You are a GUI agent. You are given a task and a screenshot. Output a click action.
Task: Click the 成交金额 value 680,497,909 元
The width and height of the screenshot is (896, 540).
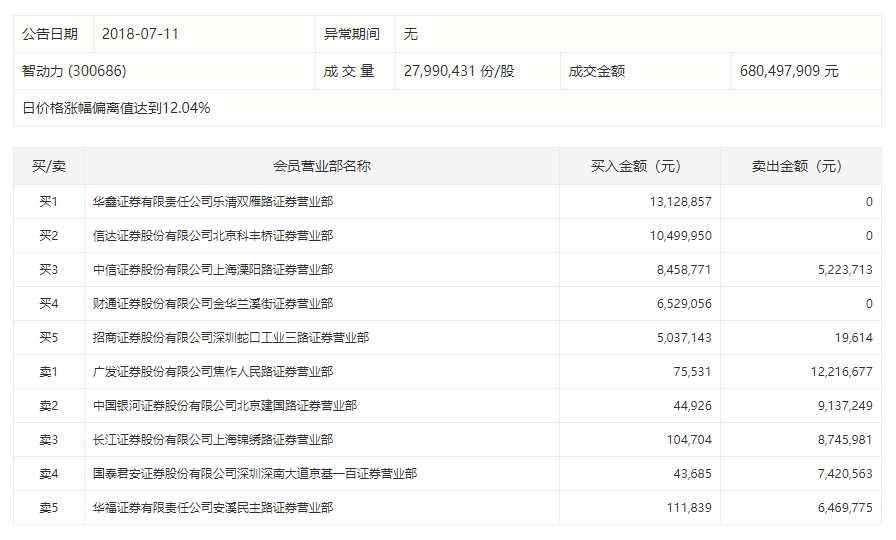coord(789,71)
